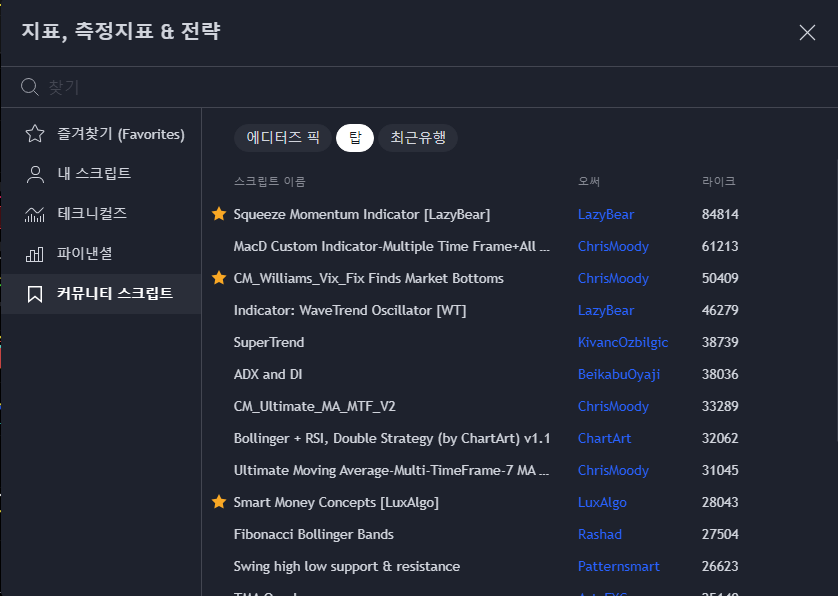Add Ultimate Moving Average-Multi-TimeFrame-7 MA script
Viewport: 838px width, 596px height.
tap(391, 470)
